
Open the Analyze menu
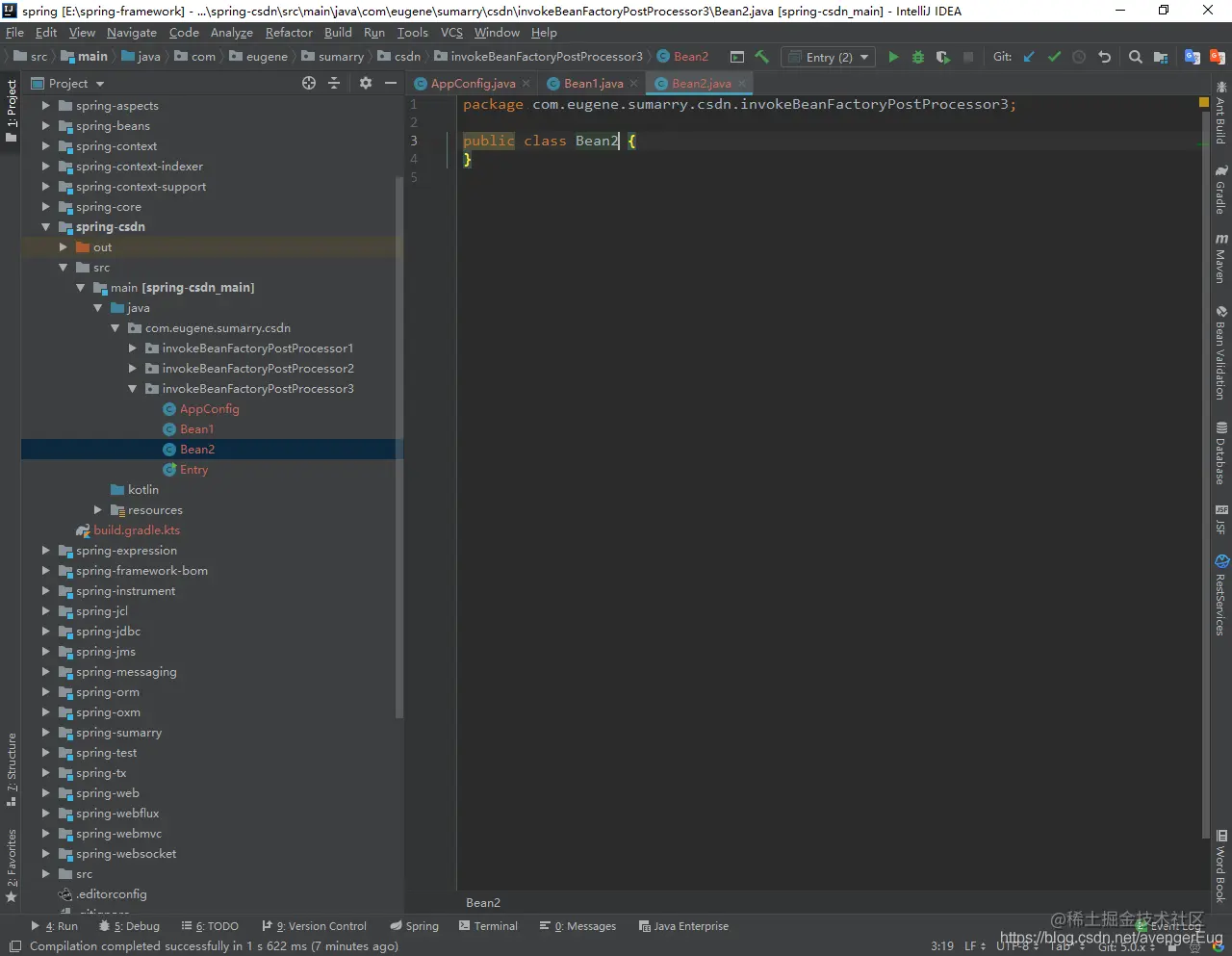(232, 33)
